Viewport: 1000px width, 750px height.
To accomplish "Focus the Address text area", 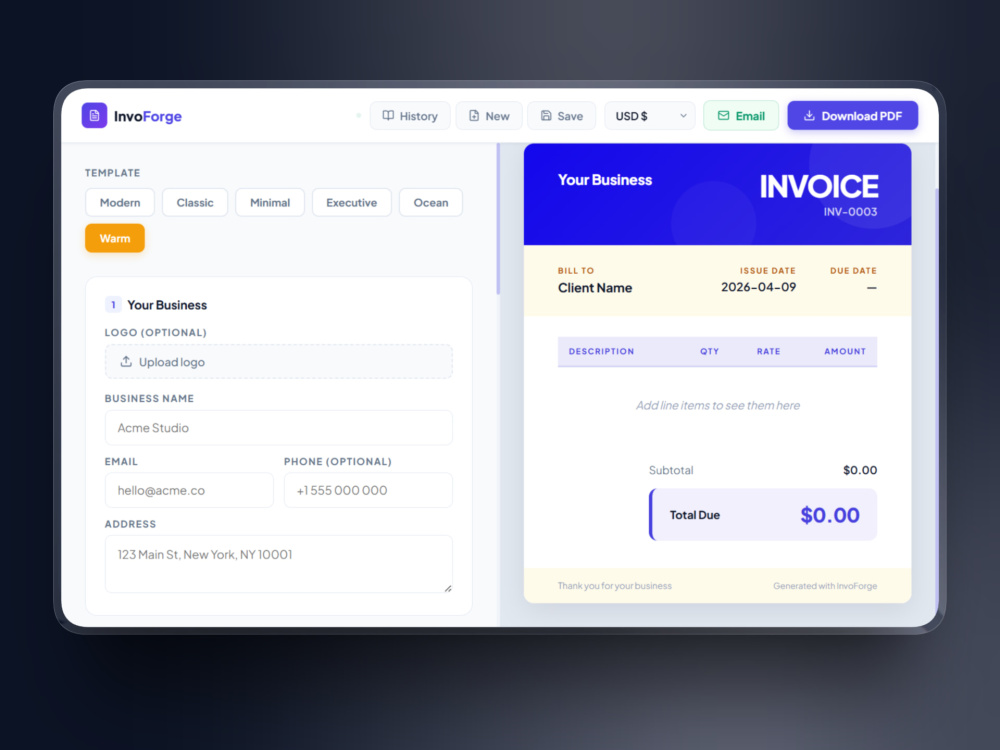I will click(279, 564).
